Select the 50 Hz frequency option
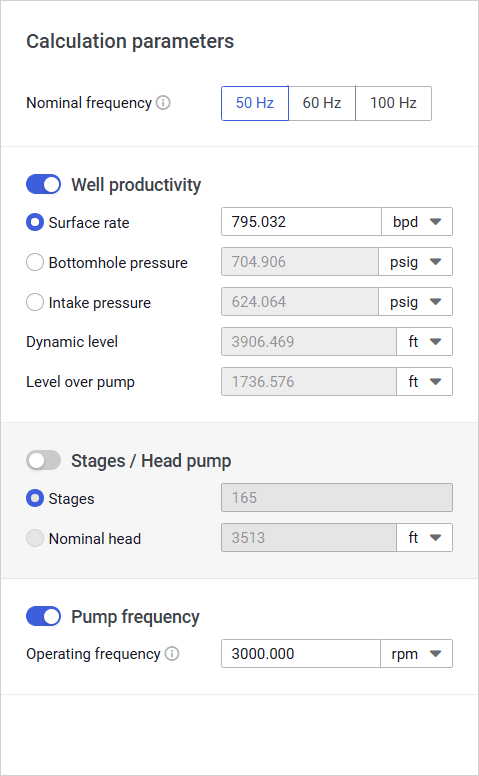Viewport: 479px width, 776px height. (x=255, y=103)
